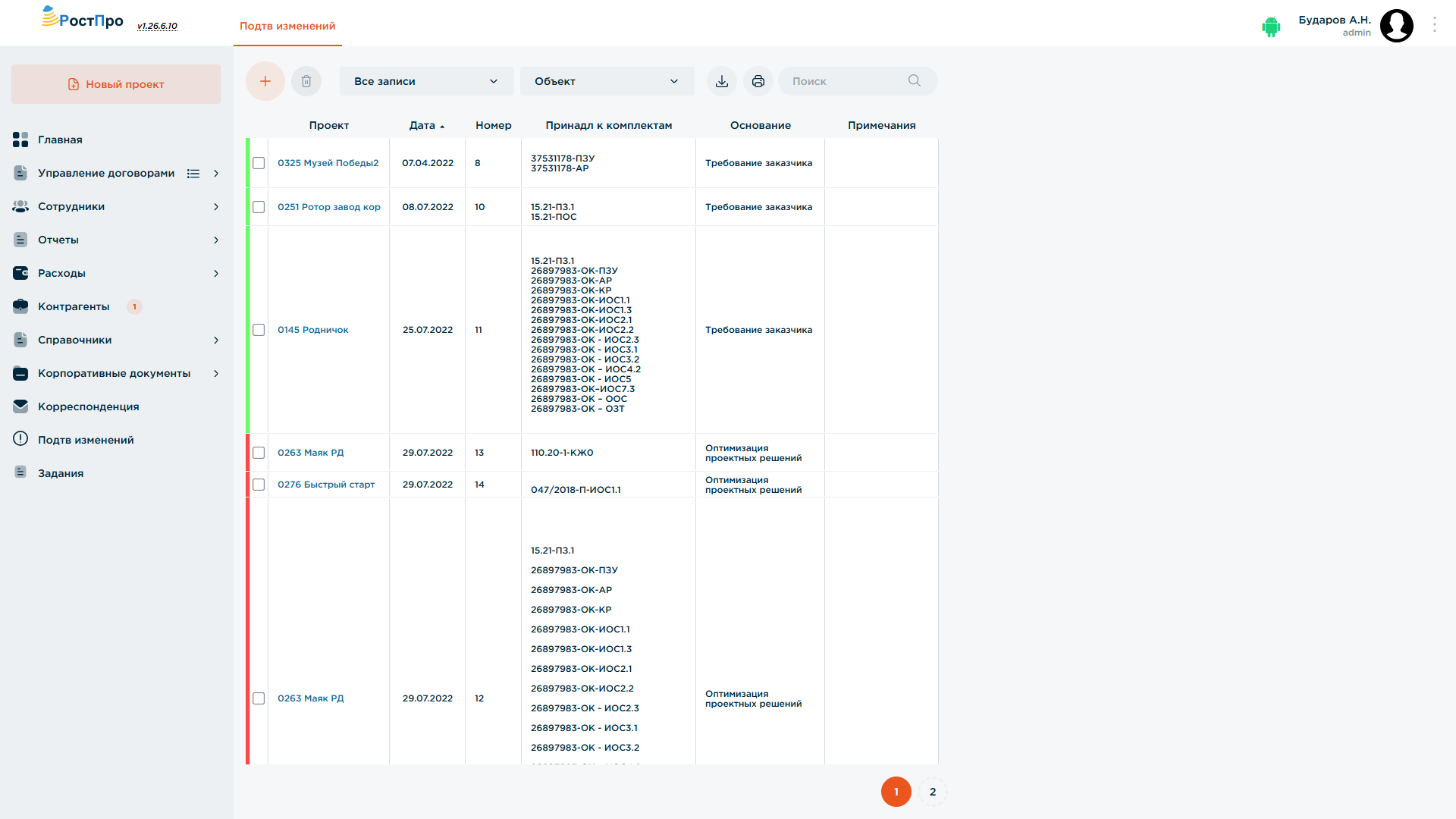Open project link 0276 Быстрый старт

pyautogui.click(x=326, y=485)
